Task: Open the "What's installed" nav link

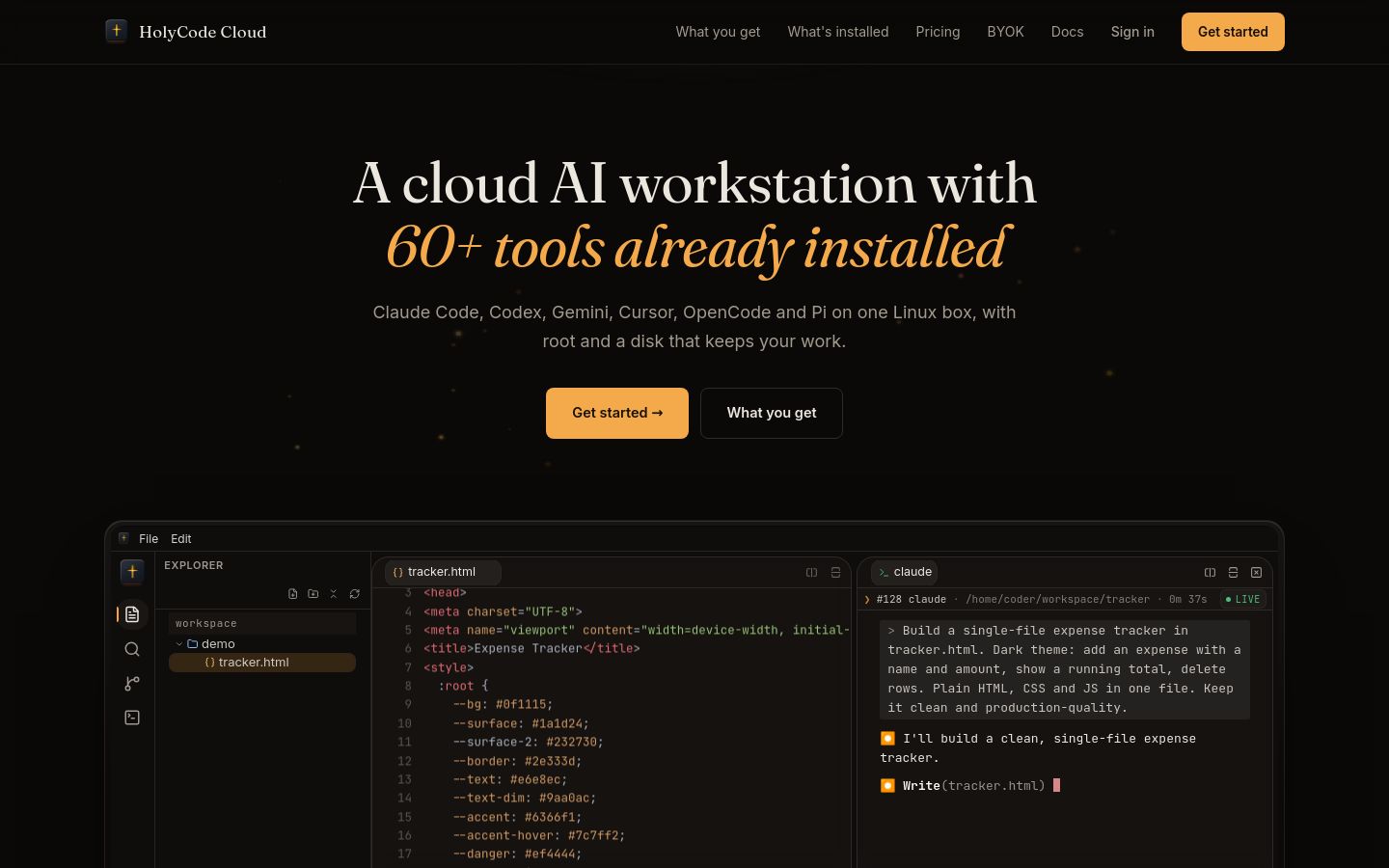Action: point(838,32)
